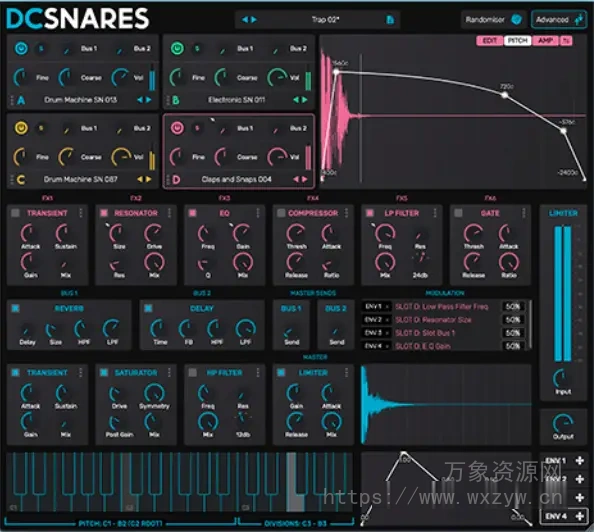Remove ENV 1 modulation row with x
594x532 pixels.
(x=387, y=307)
